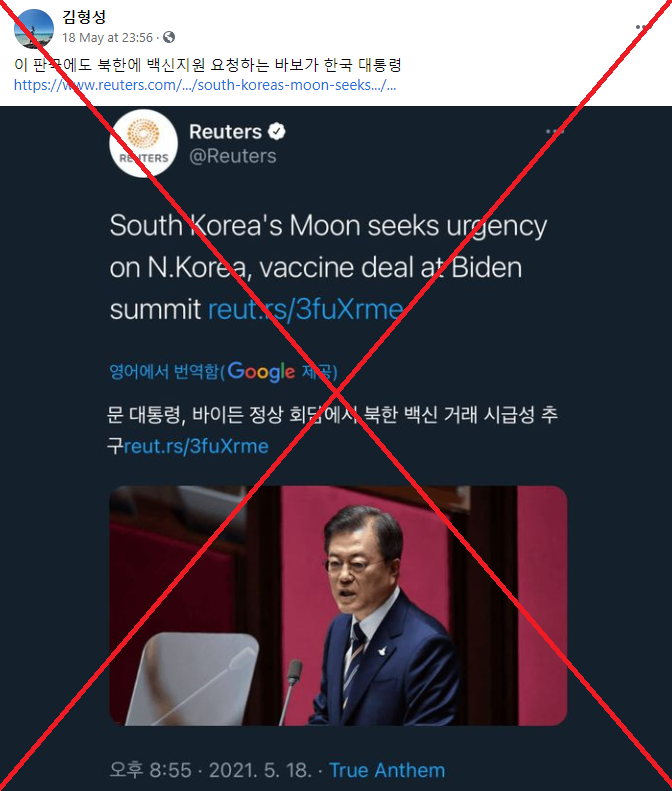The height and width of the screenshot is (791, 672).
Task: Click the translated Korean tweet text
Action: tap(332, 430)
